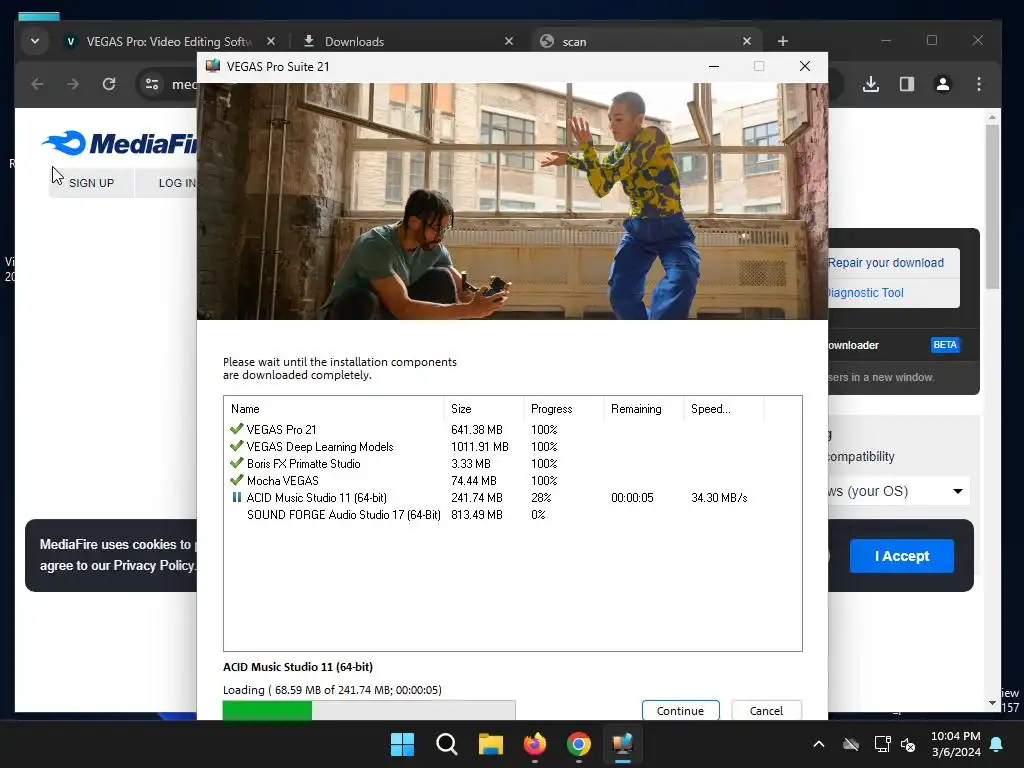This screenshot has height=768, width=1024.
Task: Reload the page in Chrome
Action: coord(109,84)
